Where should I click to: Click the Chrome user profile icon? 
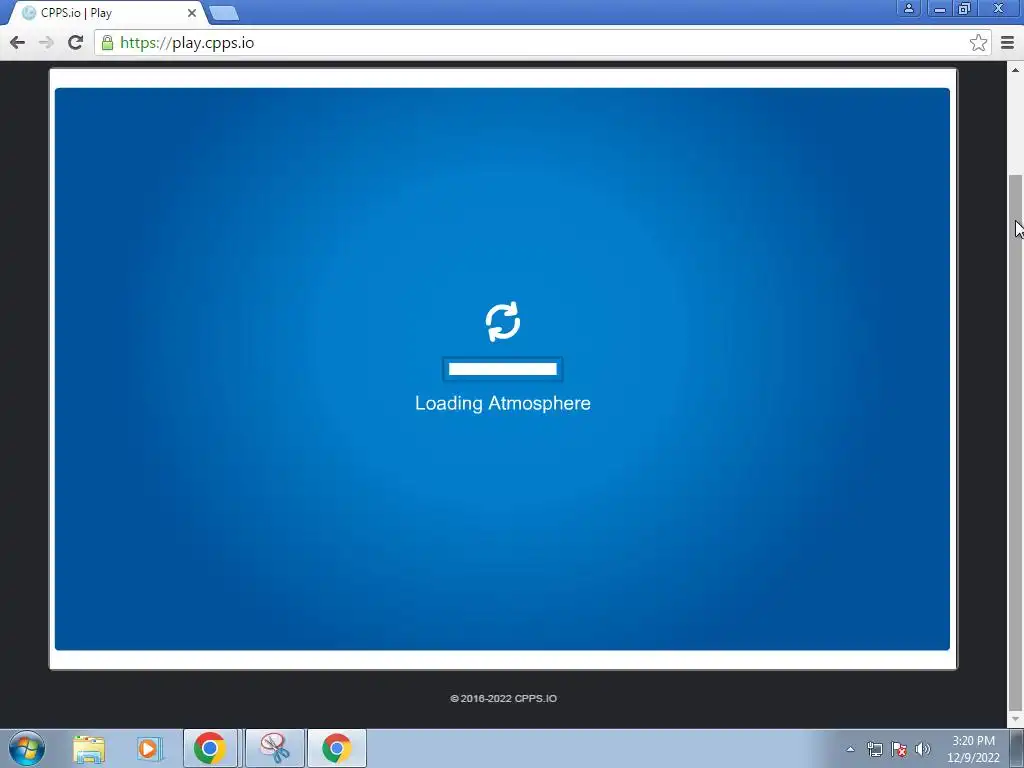click(x=908, y=8)
